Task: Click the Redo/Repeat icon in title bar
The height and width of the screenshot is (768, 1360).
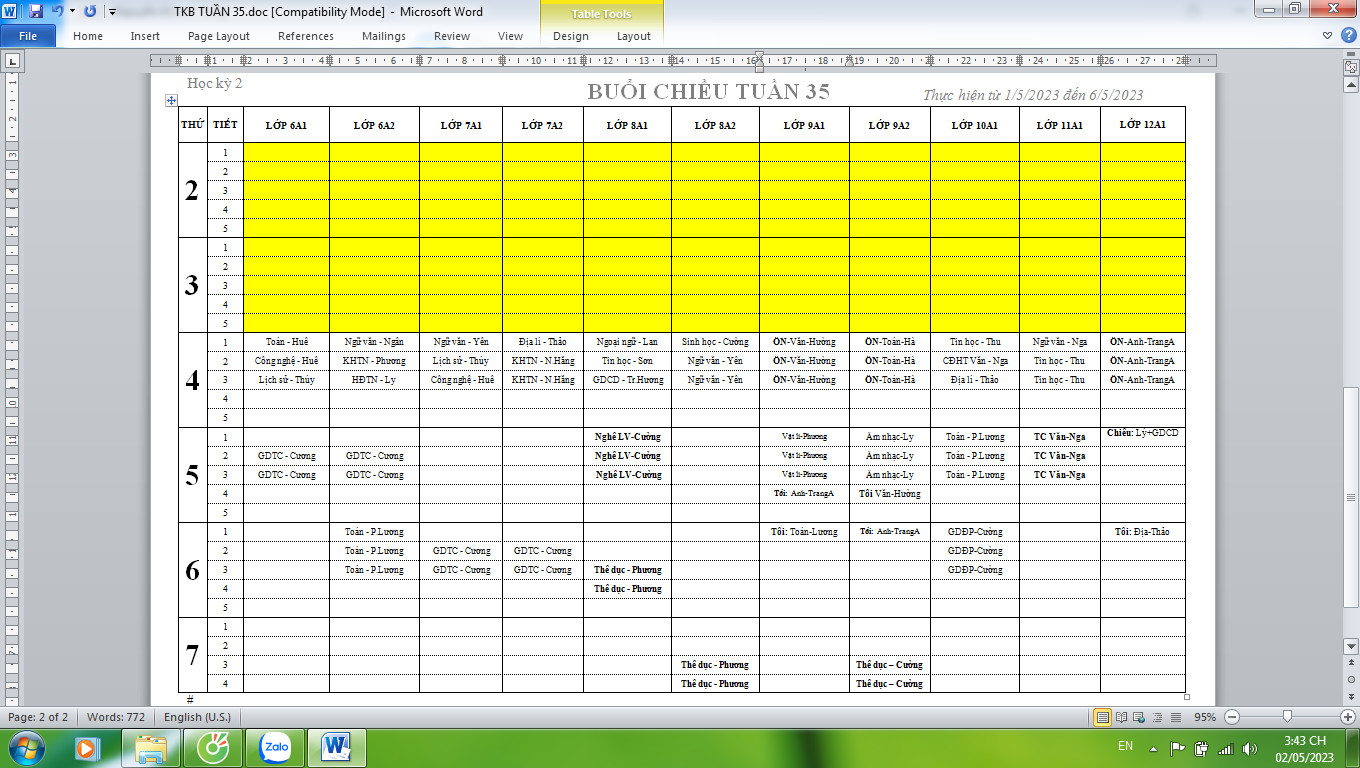Action: 90,12
